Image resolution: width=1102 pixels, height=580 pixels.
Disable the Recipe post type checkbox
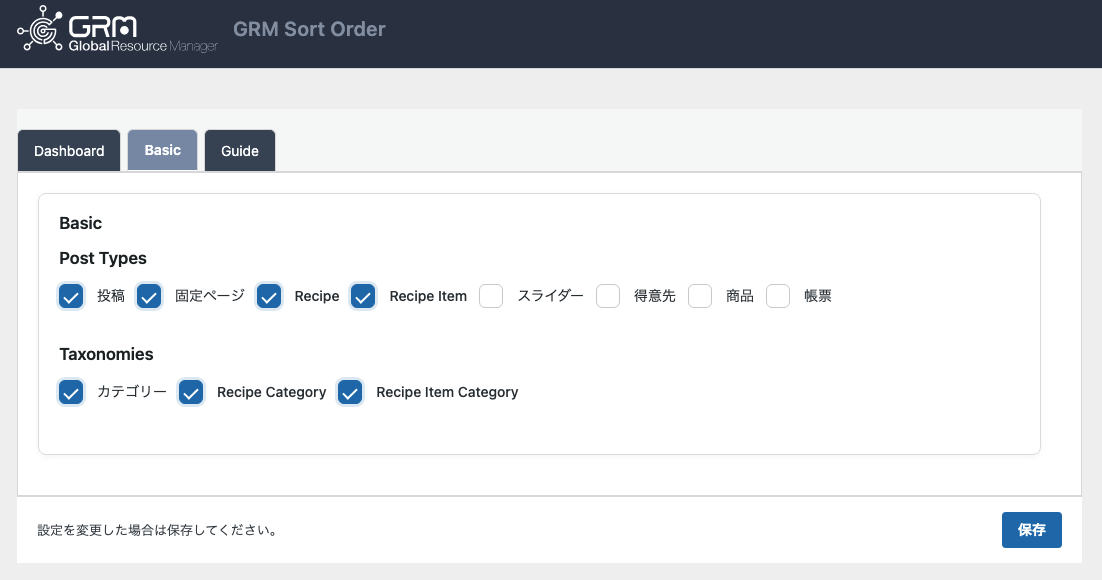point(269,296)
